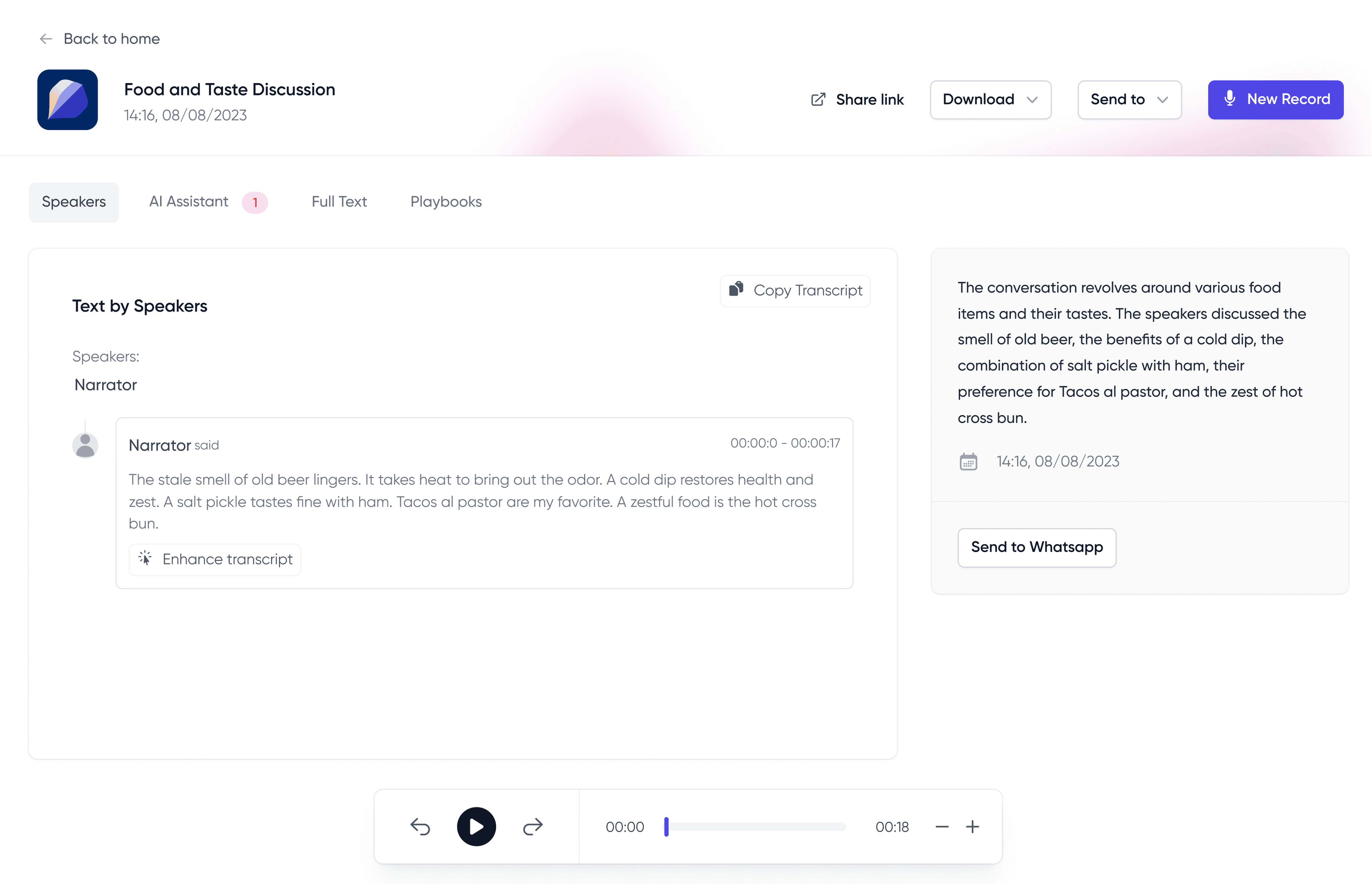1372x884 pixels.
Task: Click the rewind playback icon
Action: 421,827
